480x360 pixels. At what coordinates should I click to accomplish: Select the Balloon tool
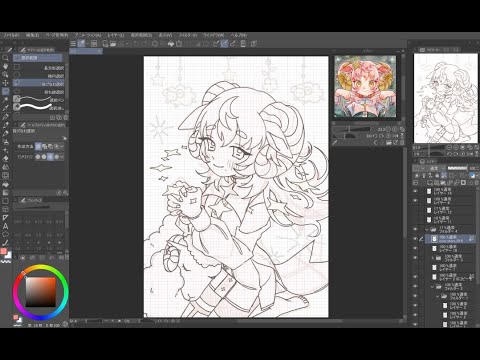5,235
